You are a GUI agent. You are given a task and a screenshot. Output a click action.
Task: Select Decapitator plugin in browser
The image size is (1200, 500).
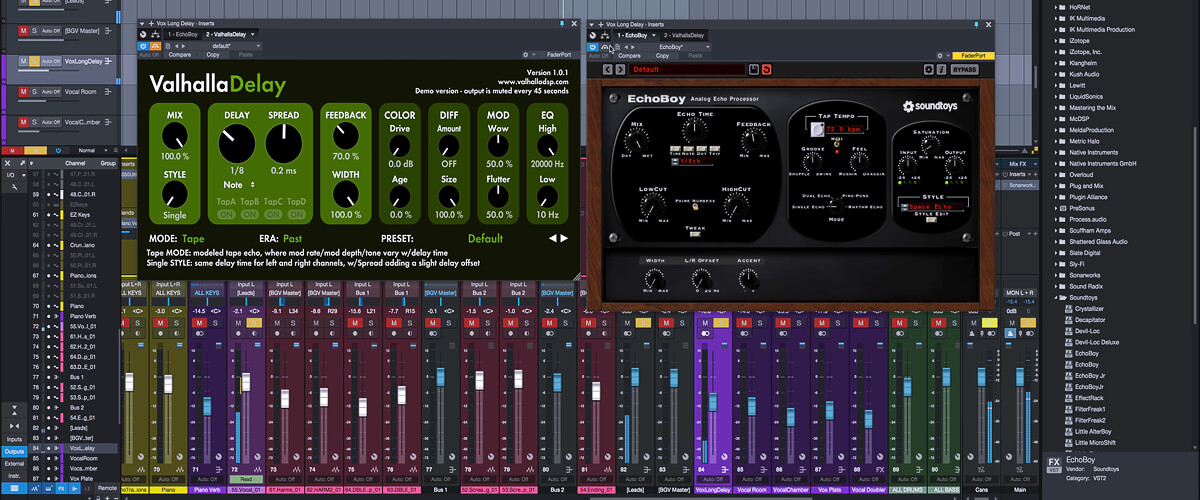[x=1090, y=320]
